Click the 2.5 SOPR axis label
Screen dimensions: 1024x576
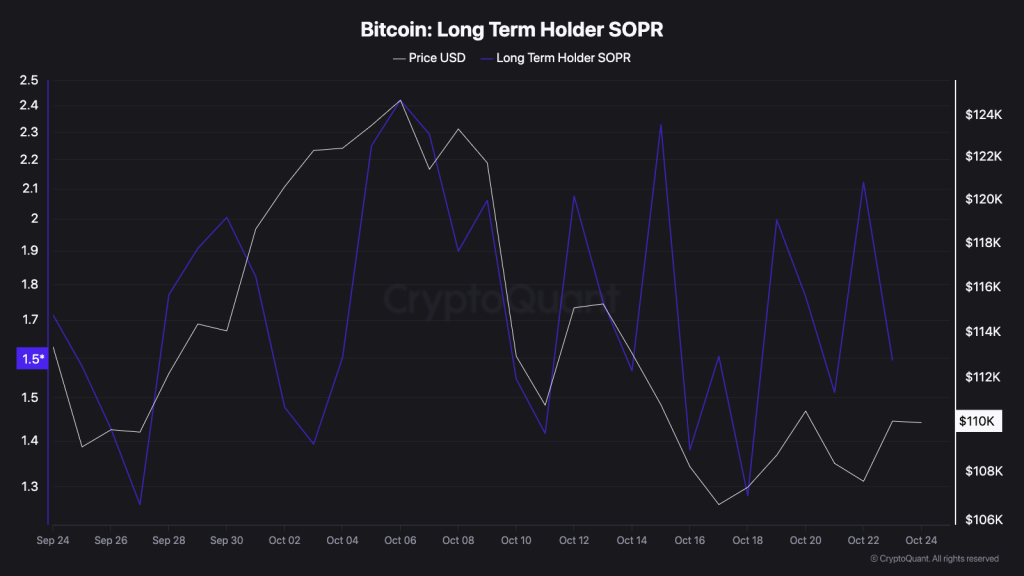pos(29,81)
